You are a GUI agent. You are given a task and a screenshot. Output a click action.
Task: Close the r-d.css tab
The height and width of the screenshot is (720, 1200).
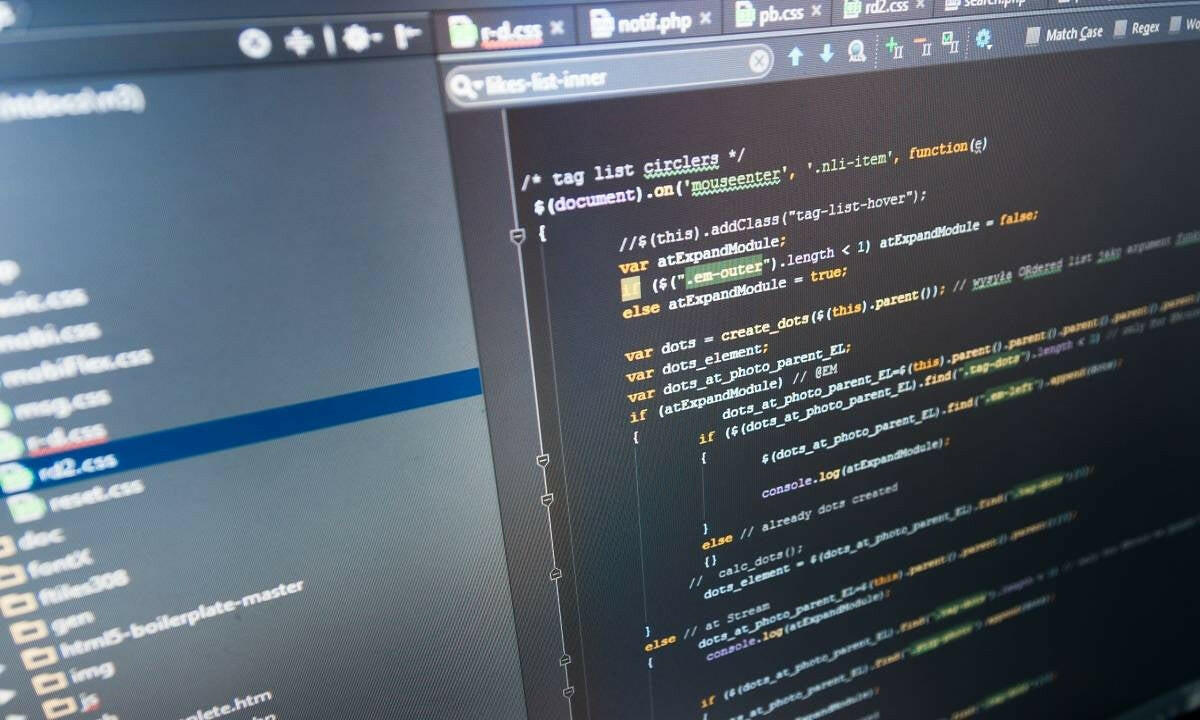[x=557, y=28]
